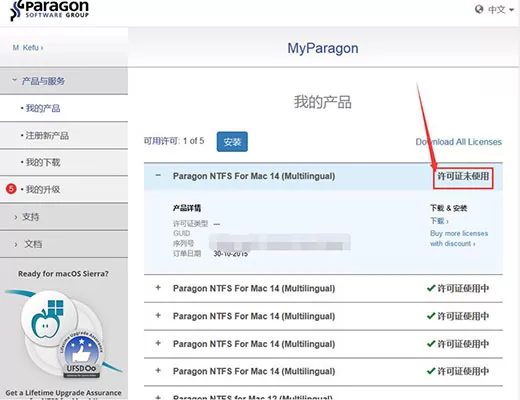Click the green checkmark on the second product row

pos(431,288)
